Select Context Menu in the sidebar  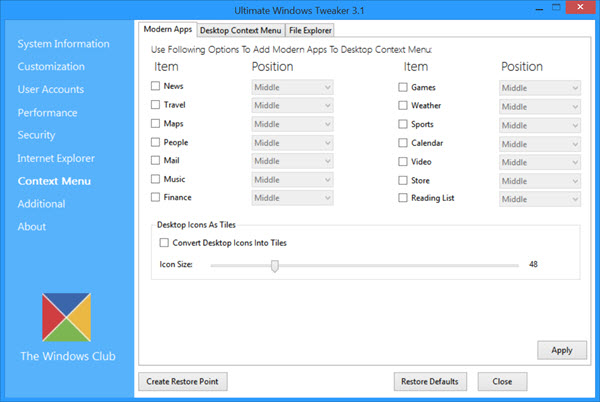(x=54, y=181)
